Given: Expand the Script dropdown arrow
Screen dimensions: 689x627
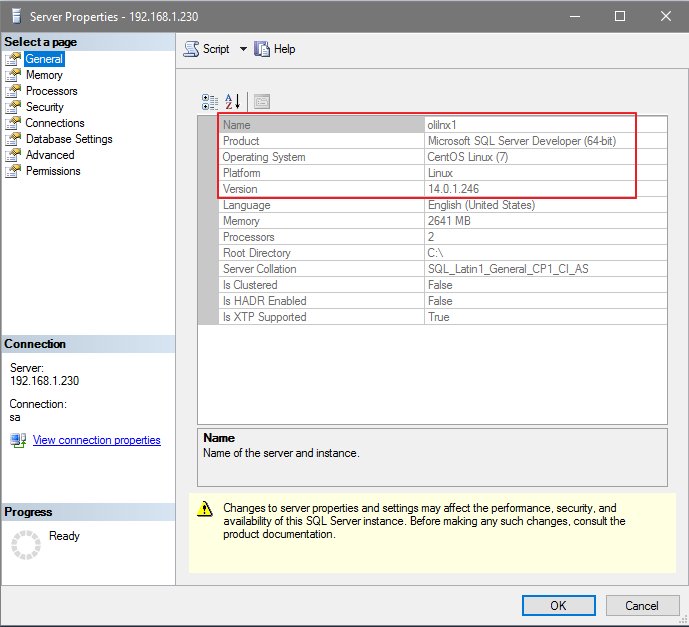Looking at the screenshot, I should click(243, 49).
